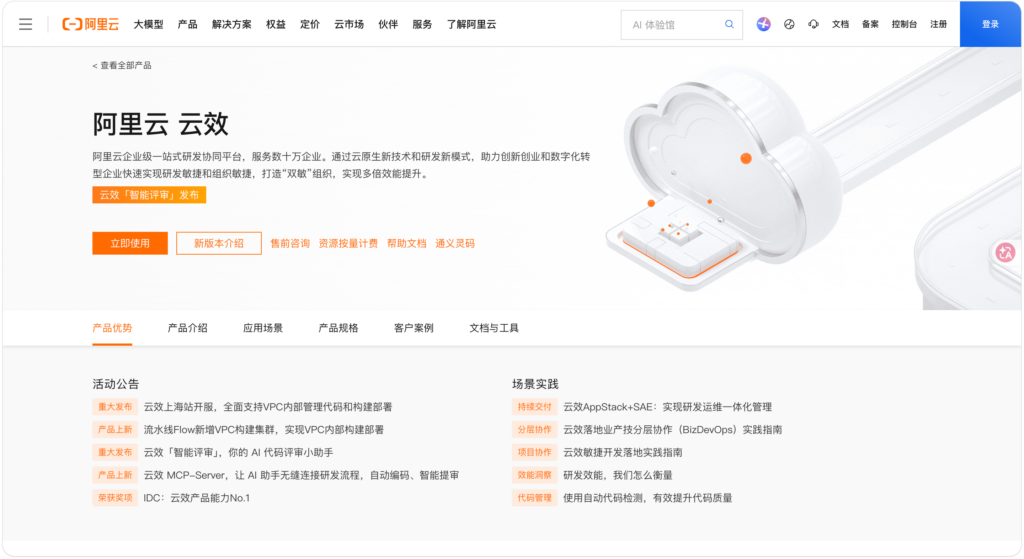This screenshot has height=559, width=1024.
Task: Click the 荣获奖项 tag label
Action: coord(115,498)
